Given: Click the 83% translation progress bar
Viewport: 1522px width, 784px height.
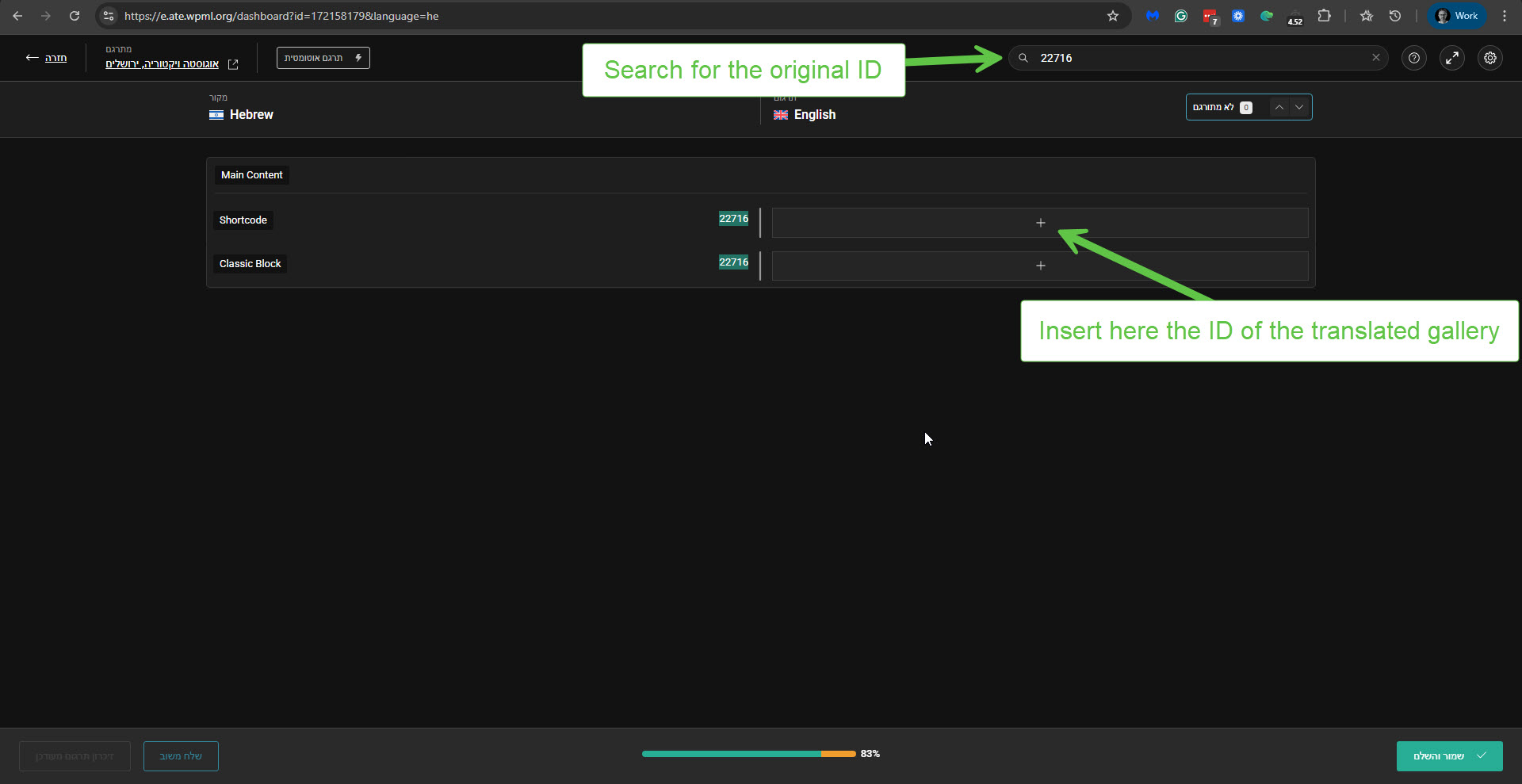Looking at the screenshot, I should [x=748, y=754].
